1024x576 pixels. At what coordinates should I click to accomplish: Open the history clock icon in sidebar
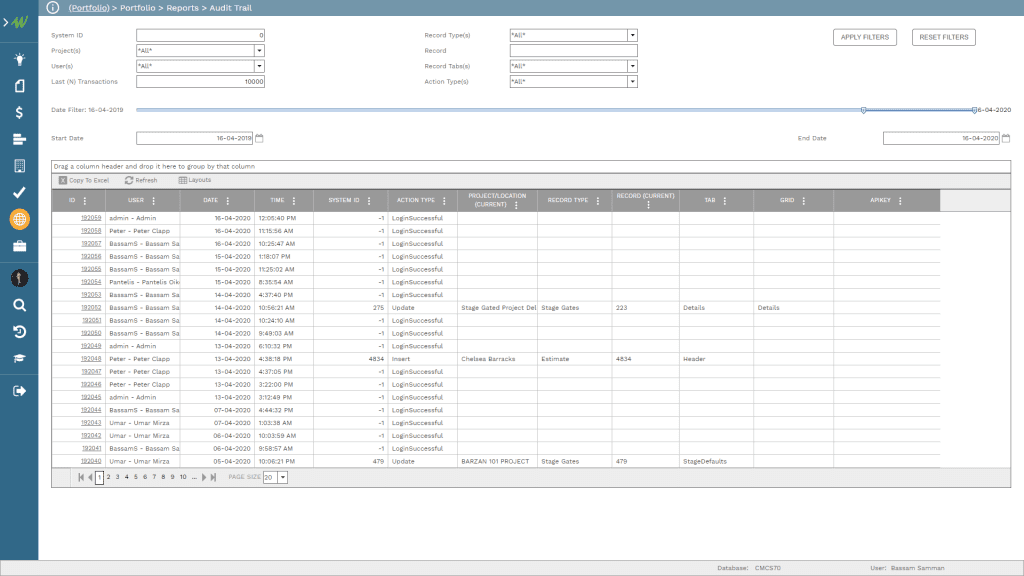(19, 332)
